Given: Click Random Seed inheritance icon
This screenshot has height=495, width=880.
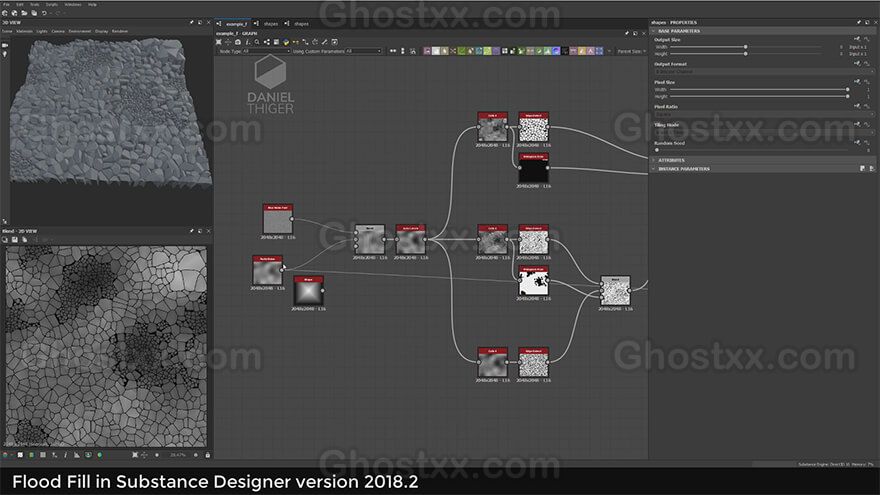Looking at the screenshot, I should tap(857, 143).
